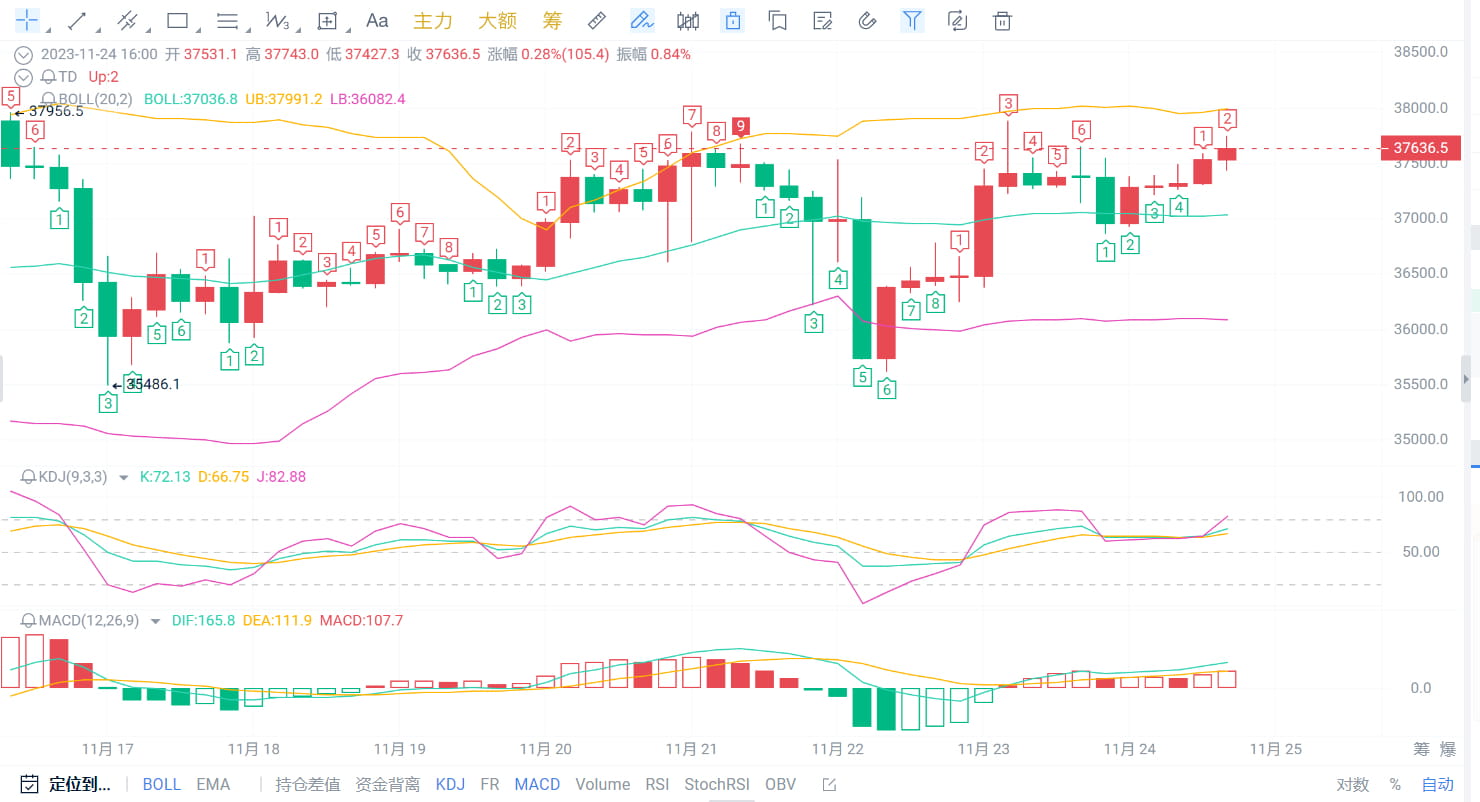Enable the magnet snapping tool
This screenshot has height=802, width=1480.
pyautogui.click(x=866, y=20)
